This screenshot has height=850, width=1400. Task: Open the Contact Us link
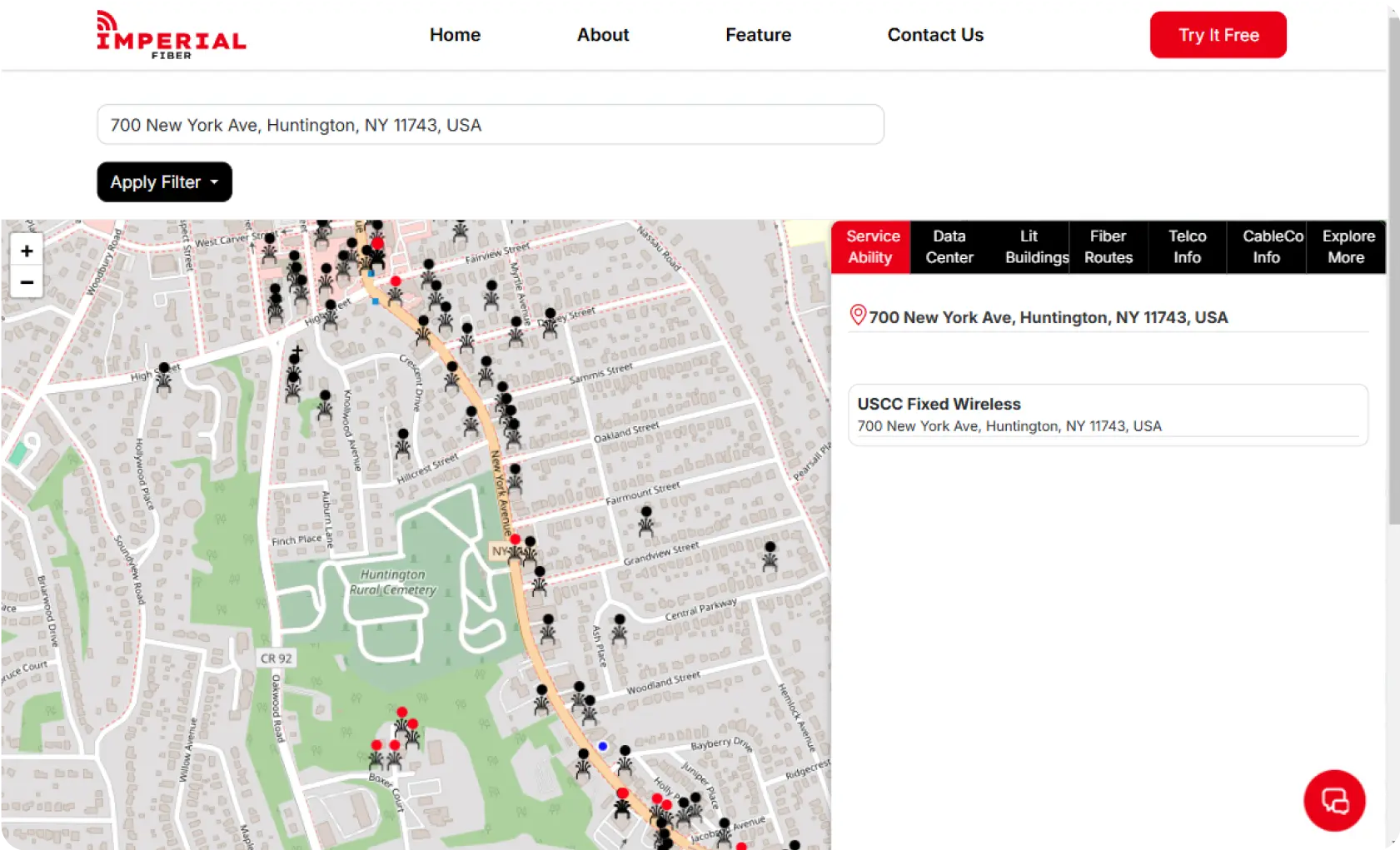coord(935,35)
